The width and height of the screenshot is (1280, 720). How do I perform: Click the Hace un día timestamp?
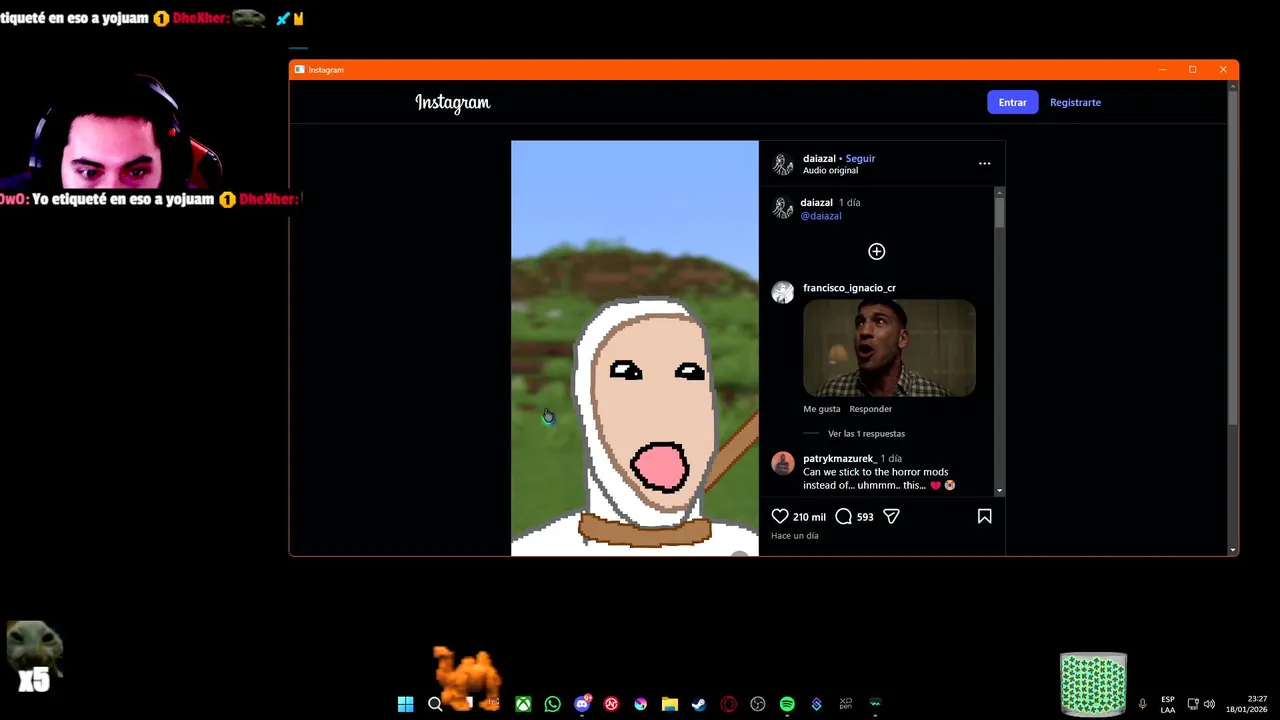[x=795, y=536]
